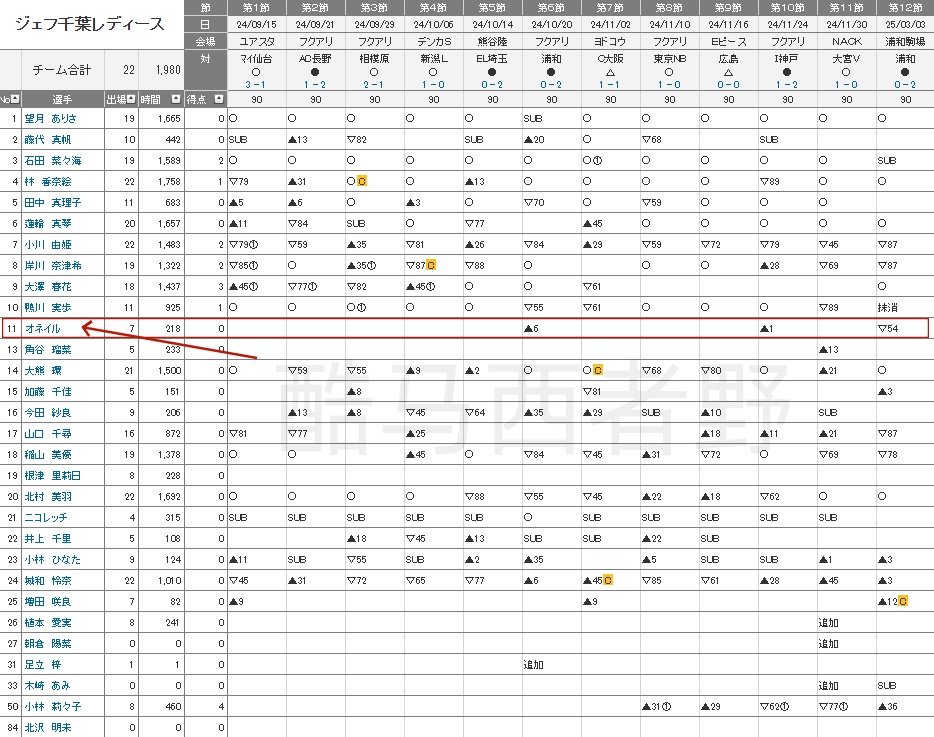The image size is (934, 737).
Task: Open the highlighted オネイル player link
Action: pos(42,328)
